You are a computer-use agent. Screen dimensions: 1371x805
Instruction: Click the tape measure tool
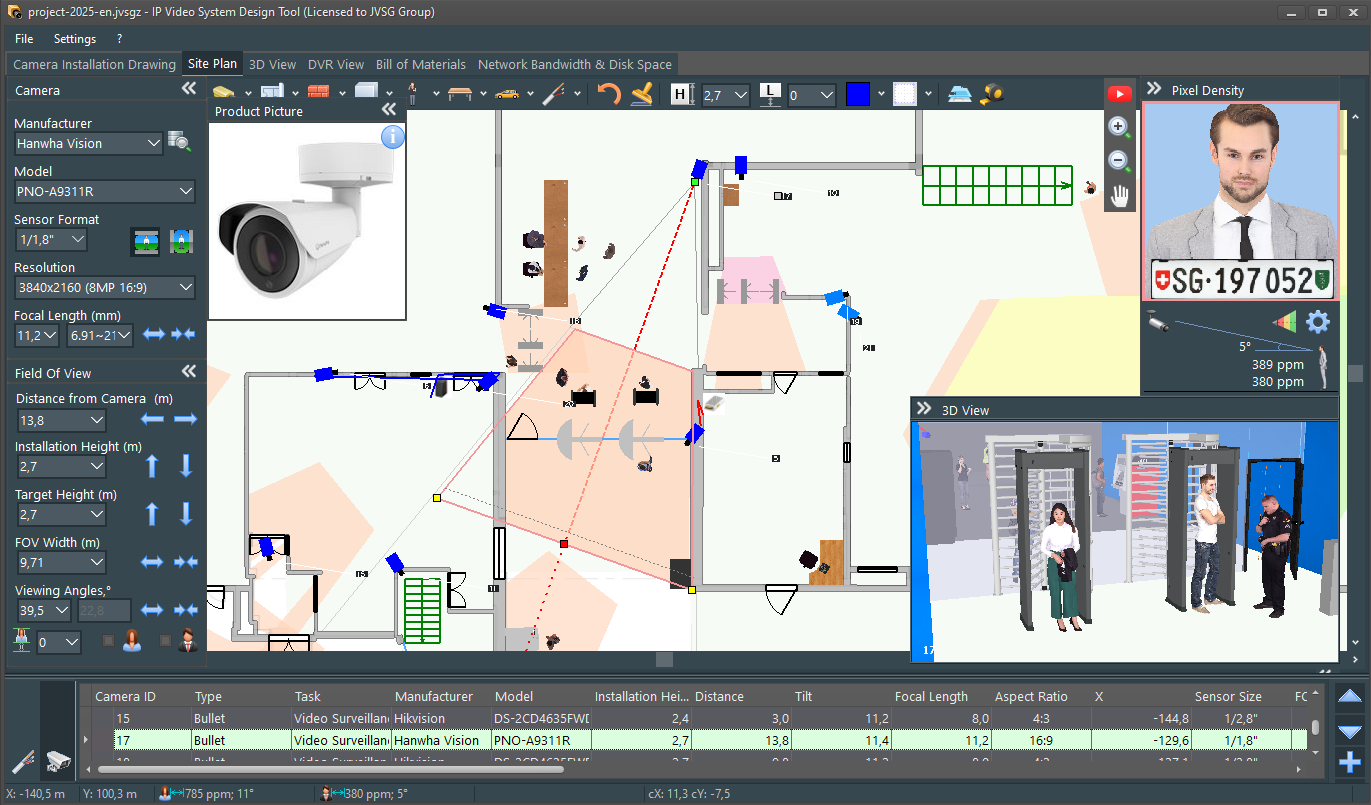[990, 94]
